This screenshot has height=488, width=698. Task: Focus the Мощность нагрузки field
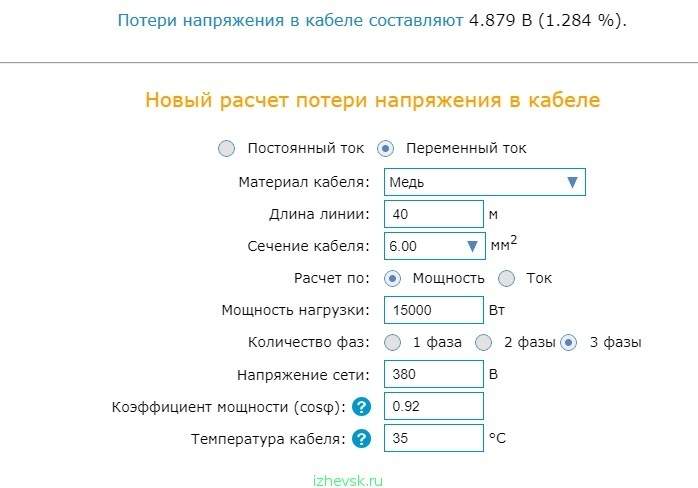pyautogui.click(x=434, y=310)
